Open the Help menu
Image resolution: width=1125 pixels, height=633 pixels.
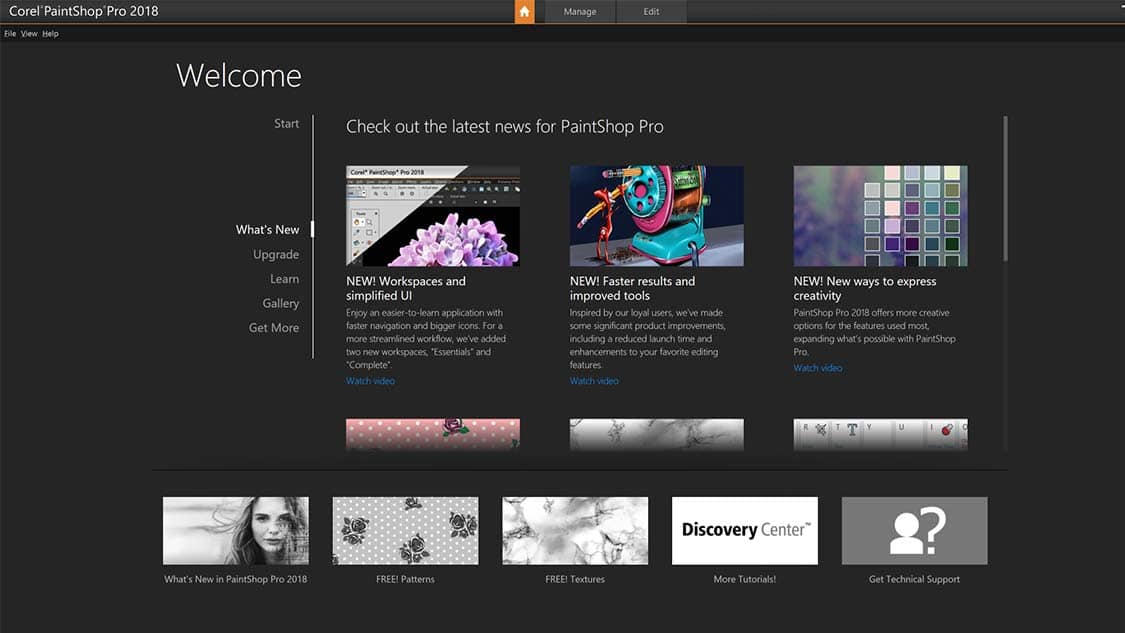click(50, 34)
